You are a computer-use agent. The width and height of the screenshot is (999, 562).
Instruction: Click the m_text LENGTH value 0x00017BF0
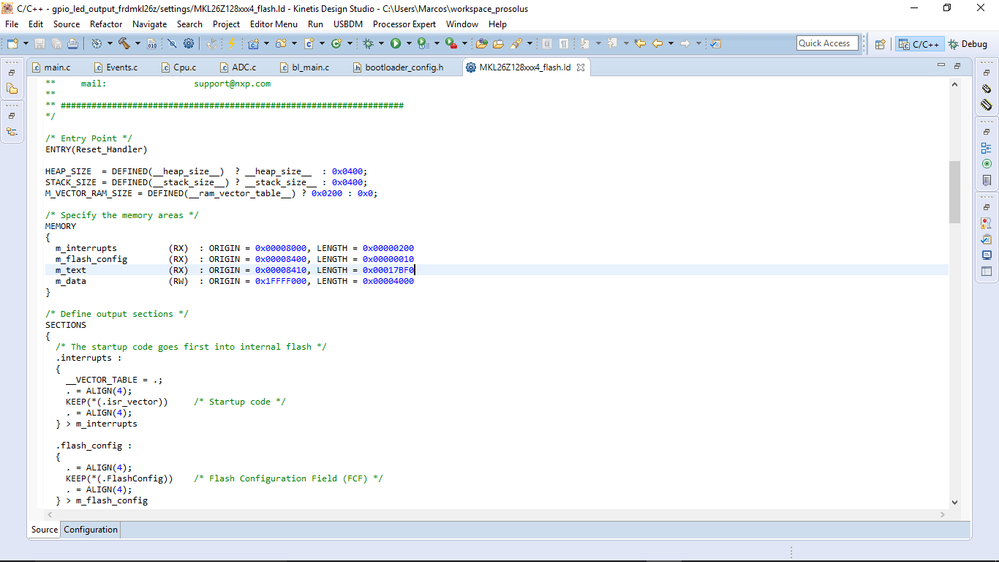click(388, 270)
